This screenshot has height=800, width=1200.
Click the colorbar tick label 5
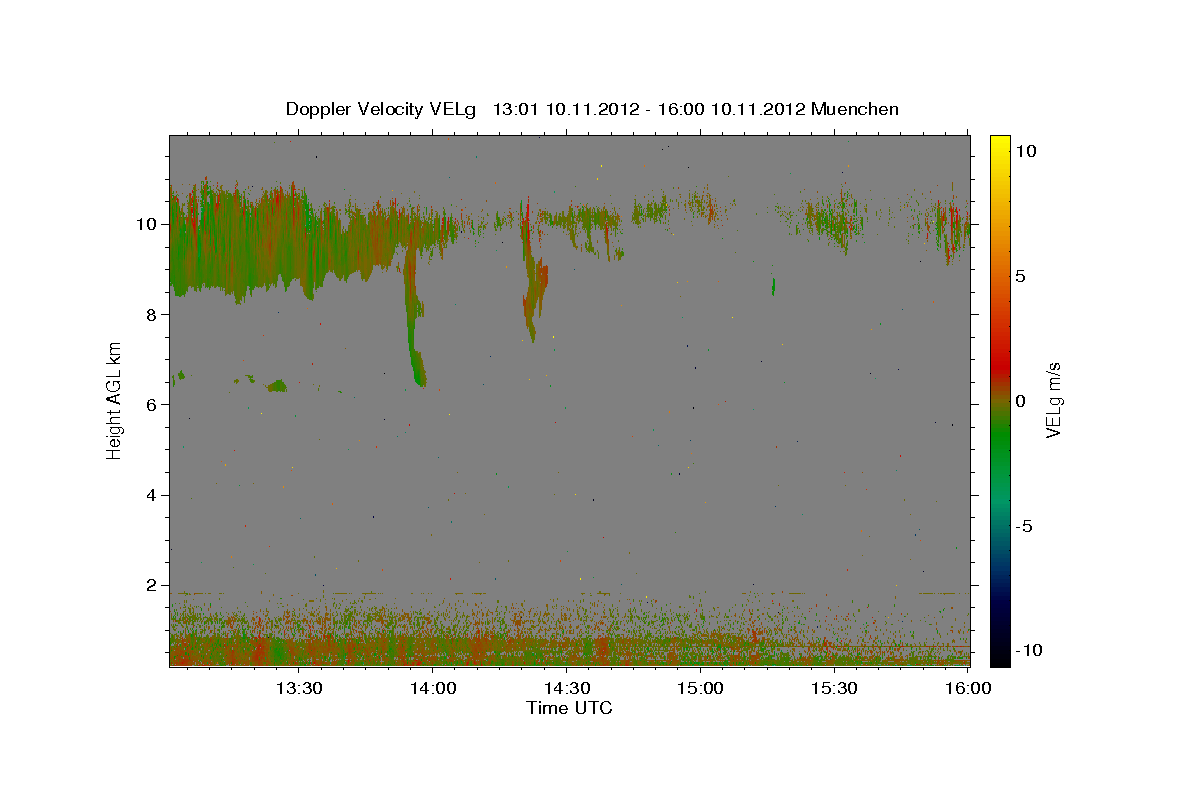1020,276
